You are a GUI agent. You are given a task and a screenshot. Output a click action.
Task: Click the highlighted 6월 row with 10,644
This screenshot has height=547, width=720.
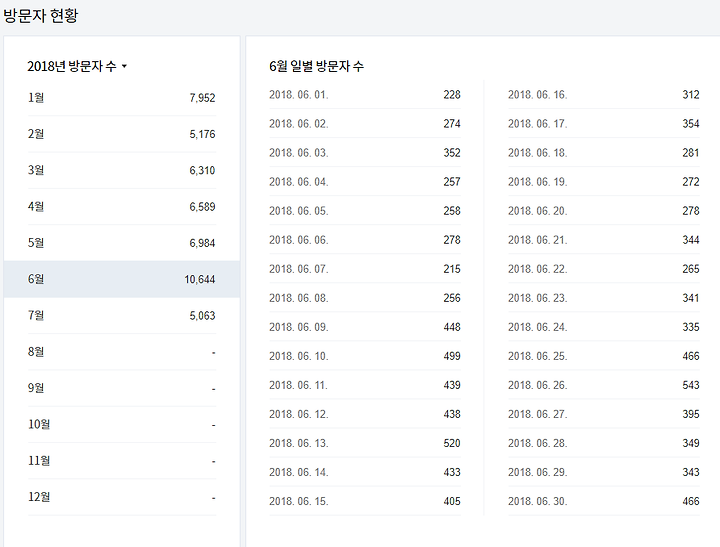click(122, 279)
